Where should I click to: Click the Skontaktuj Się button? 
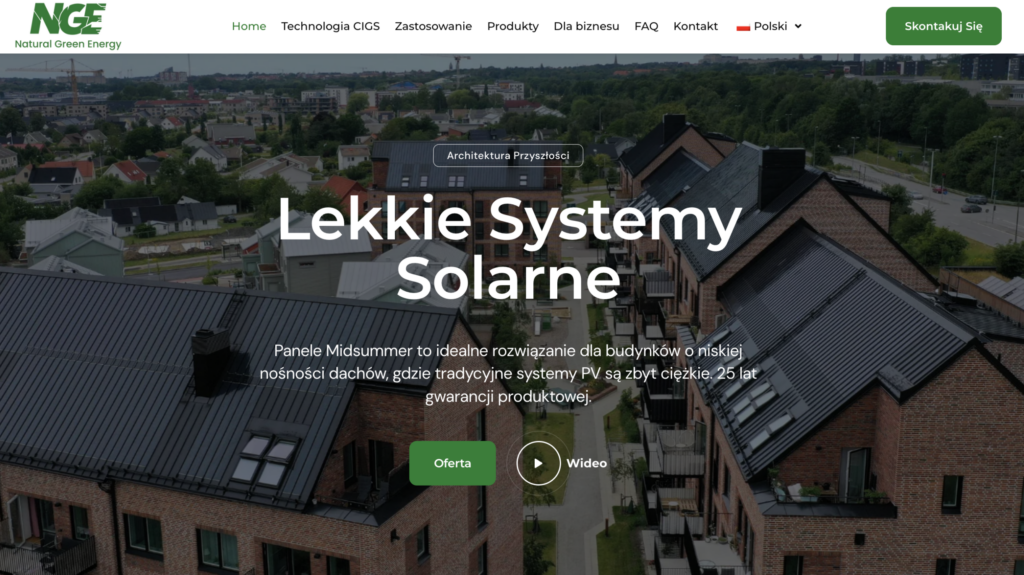[x=943, y=26]
